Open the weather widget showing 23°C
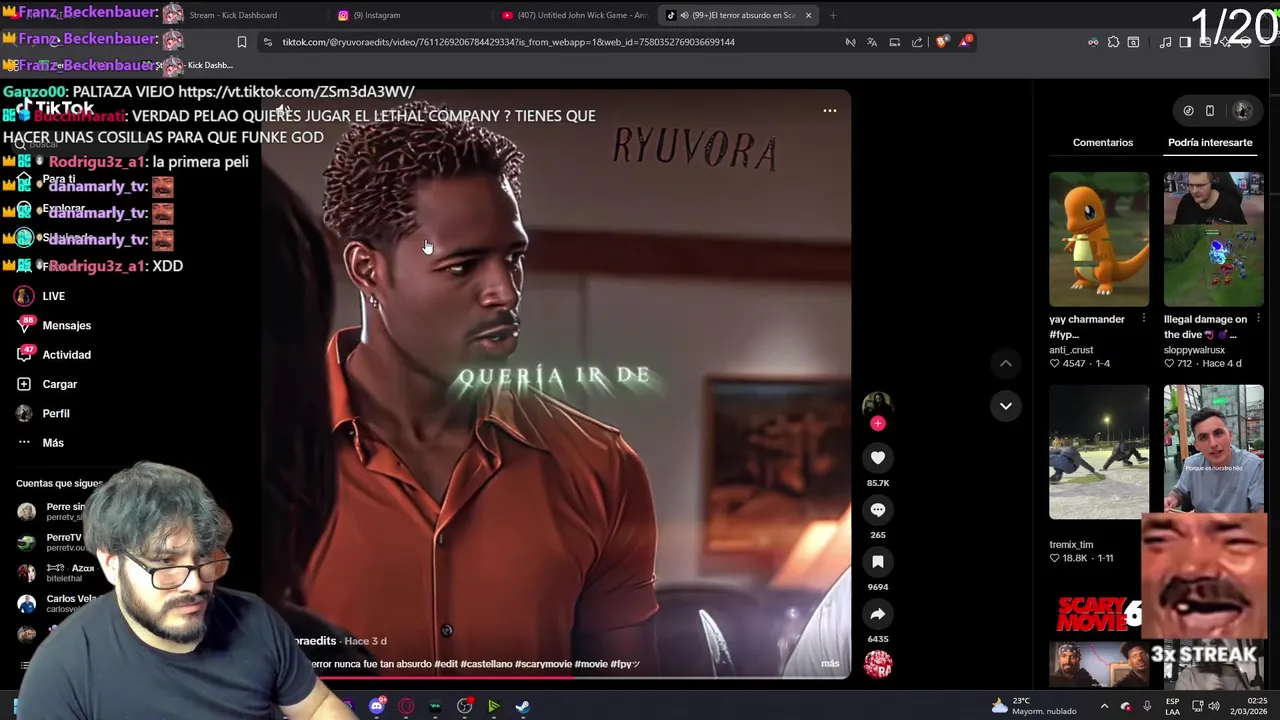The height and width of the screenshot is (720, 1280). (1034, 706)
